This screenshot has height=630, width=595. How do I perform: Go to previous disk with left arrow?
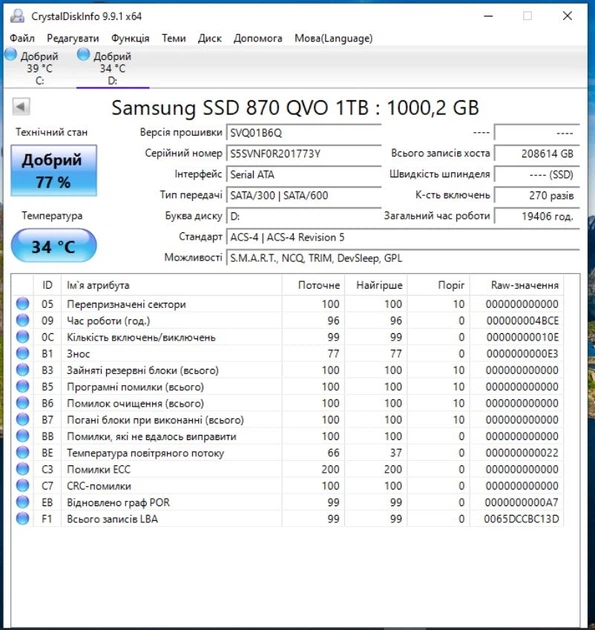pos(21,107)
